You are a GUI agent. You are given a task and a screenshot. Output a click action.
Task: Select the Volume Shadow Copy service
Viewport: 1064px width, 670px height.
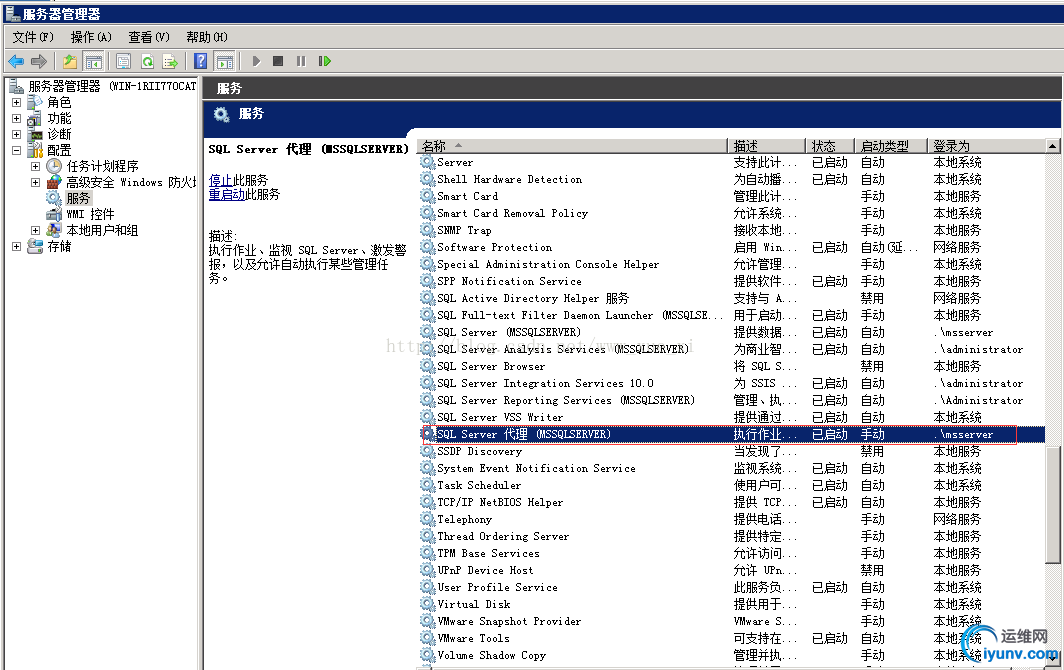pyautogui.click(x=732, y=655)
